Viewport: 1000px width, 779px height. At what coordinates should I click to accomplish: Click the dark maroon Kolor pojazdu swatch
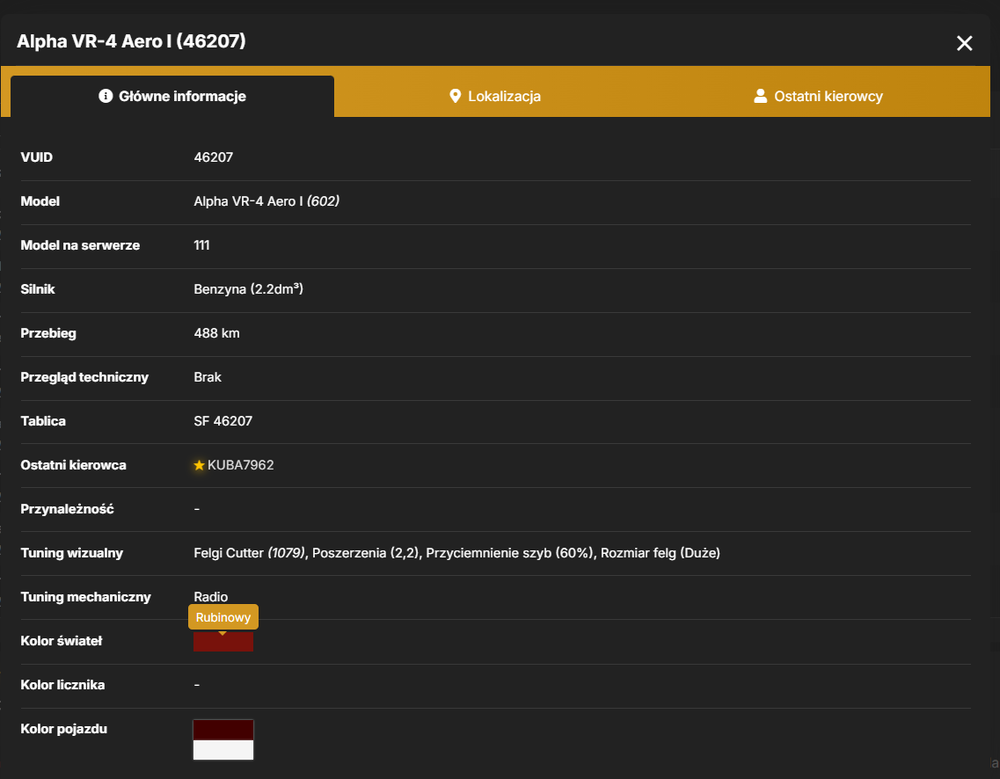[x=223, y=730]
